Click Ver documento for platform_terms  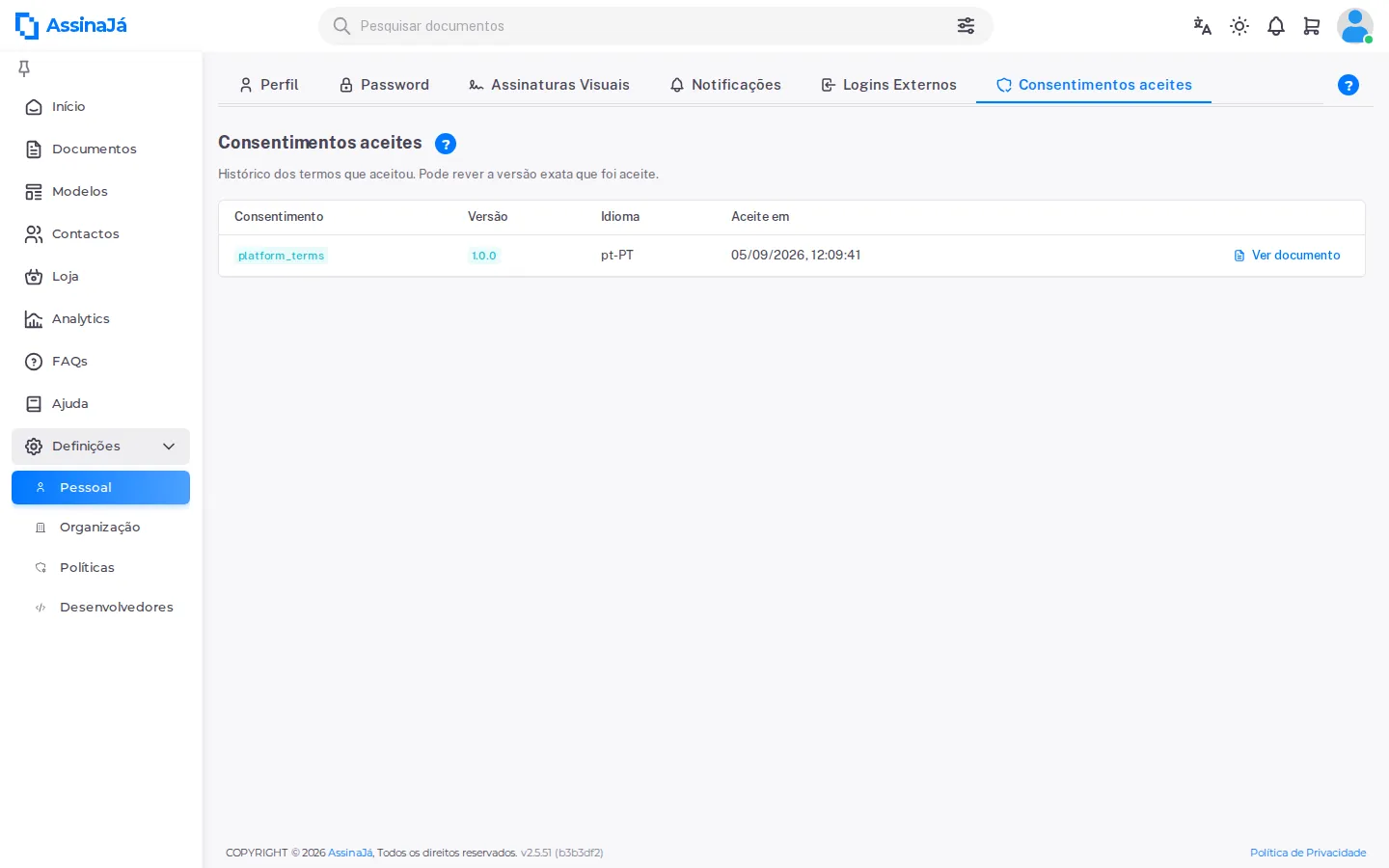pyautogui.click(x=1287, y=256)
